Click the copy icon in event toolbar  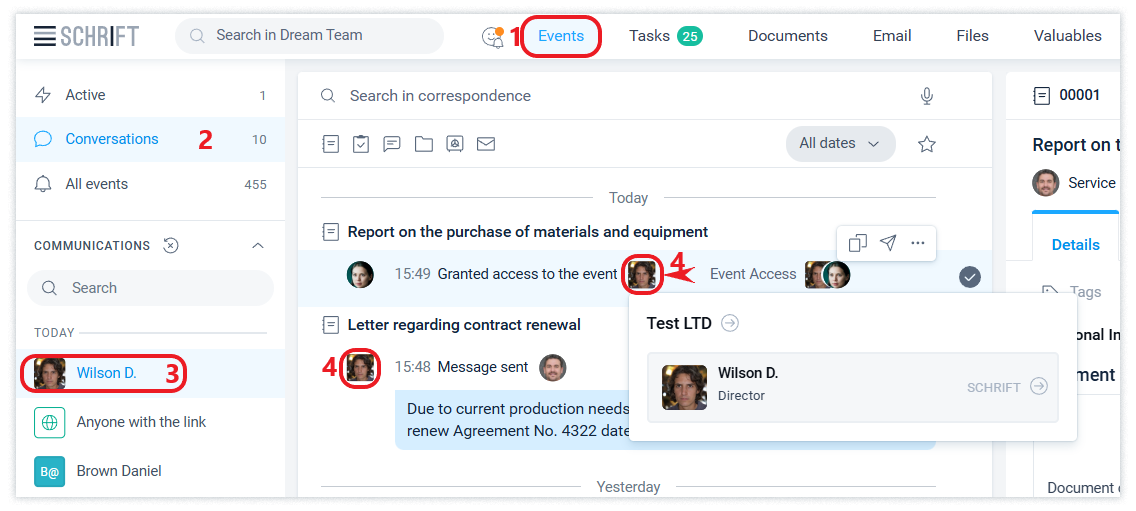[x=857, y=243]
